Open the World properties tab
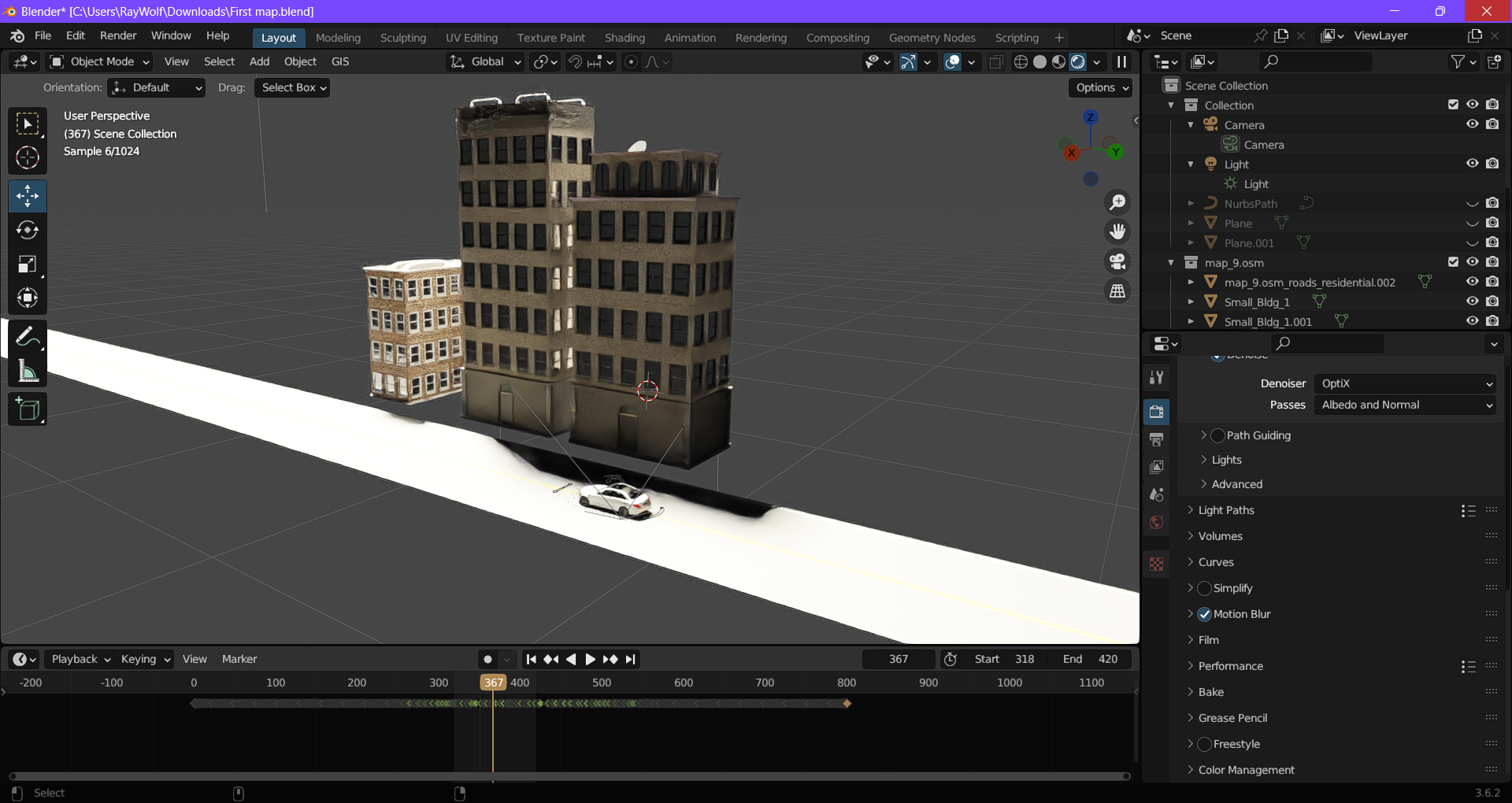Viewport: 1512px width, 803px height. pos(1156,523)
